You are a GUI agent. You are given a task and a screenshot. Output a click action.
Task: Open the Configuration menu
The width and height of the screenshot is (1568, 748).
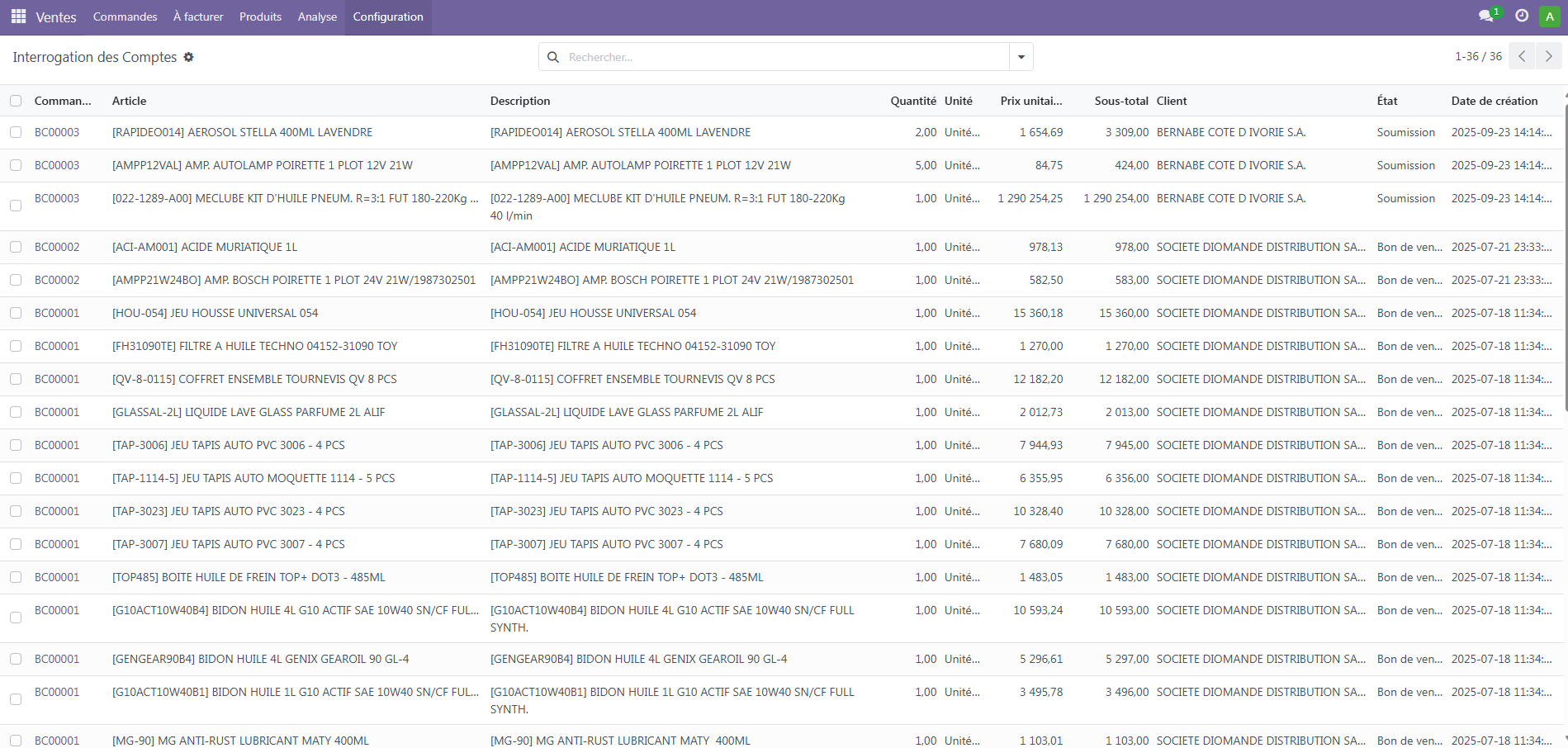[x=388, y=17]
